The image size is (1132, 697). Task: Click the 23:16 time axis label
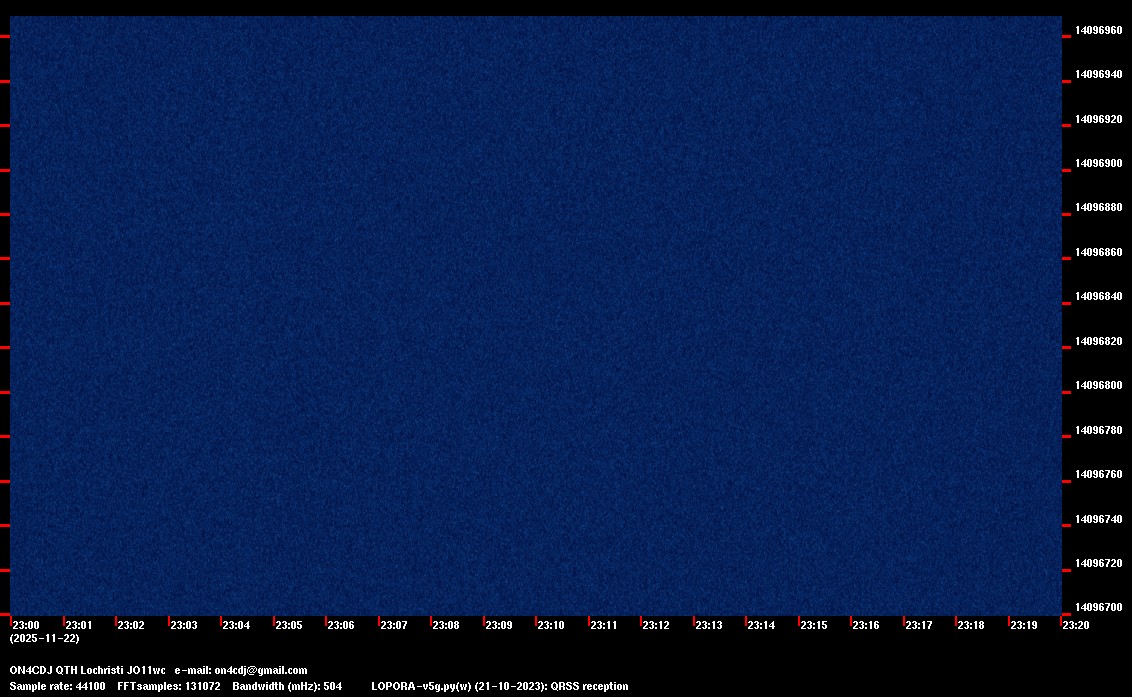click(866, 625)
